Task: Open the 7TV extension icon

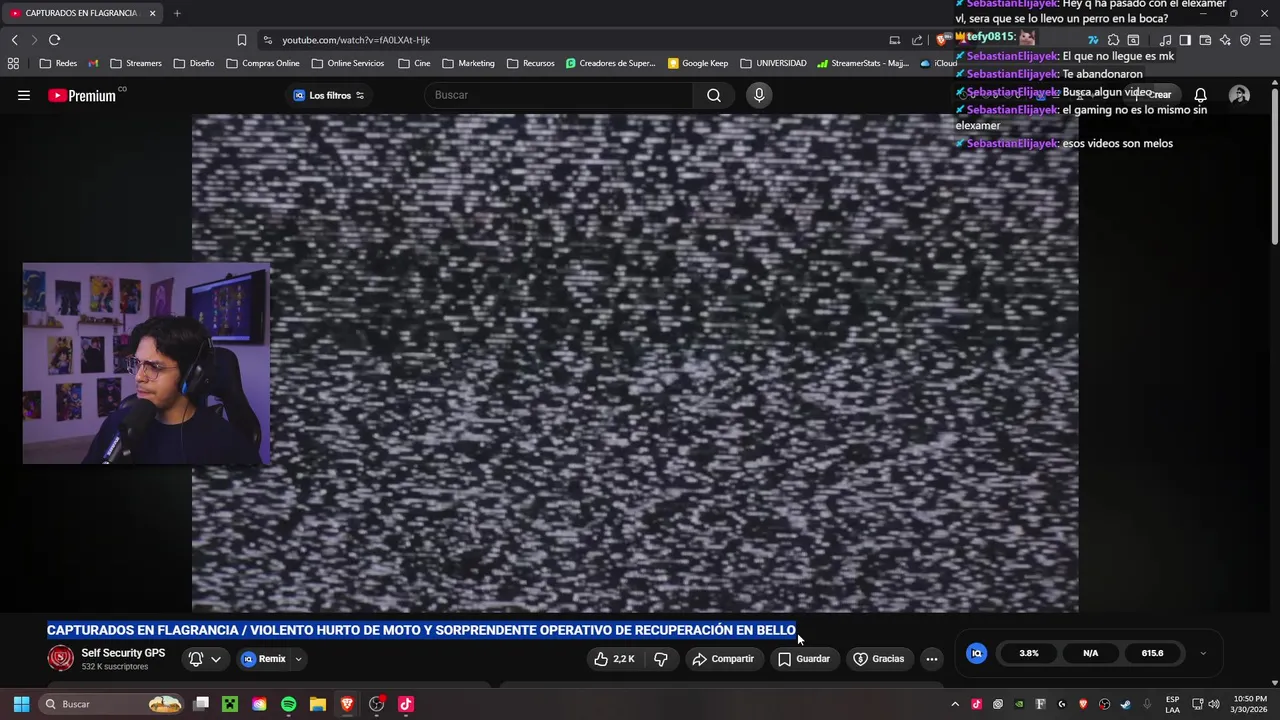Action: point(1092,40)
